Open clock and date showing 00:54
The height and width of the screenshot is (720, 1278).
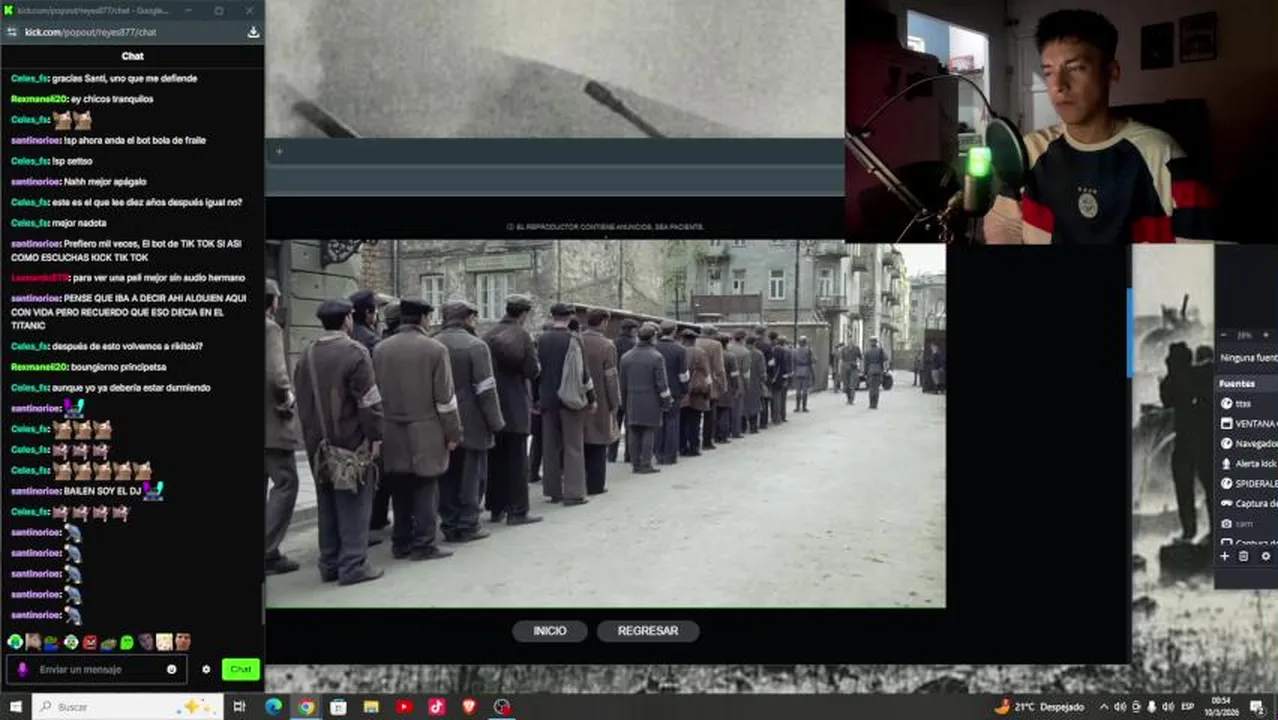[x=1221, y=707]
